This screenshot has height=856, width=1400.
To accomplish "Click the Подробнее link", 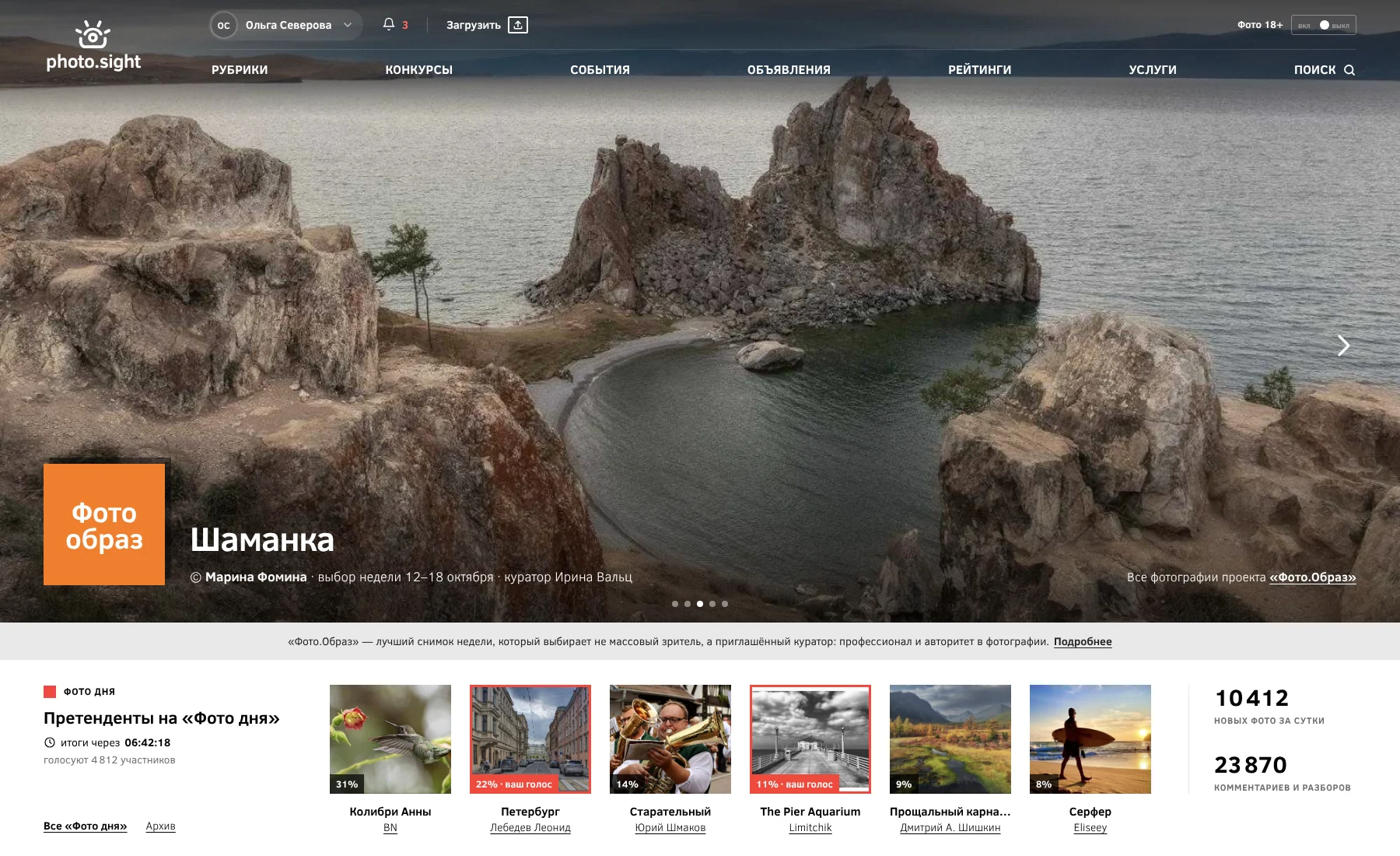I will coord(1083,642).
